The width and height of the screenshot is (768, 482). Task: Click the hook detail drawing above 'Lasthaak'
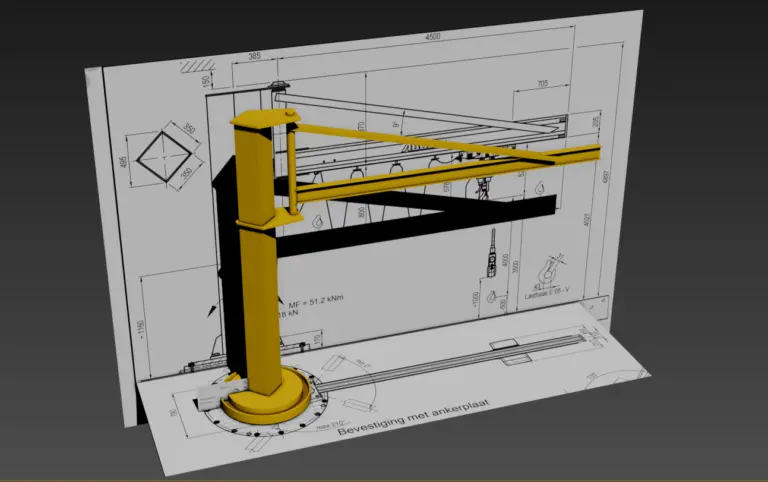pyautogui.click(x=550, y=271)
